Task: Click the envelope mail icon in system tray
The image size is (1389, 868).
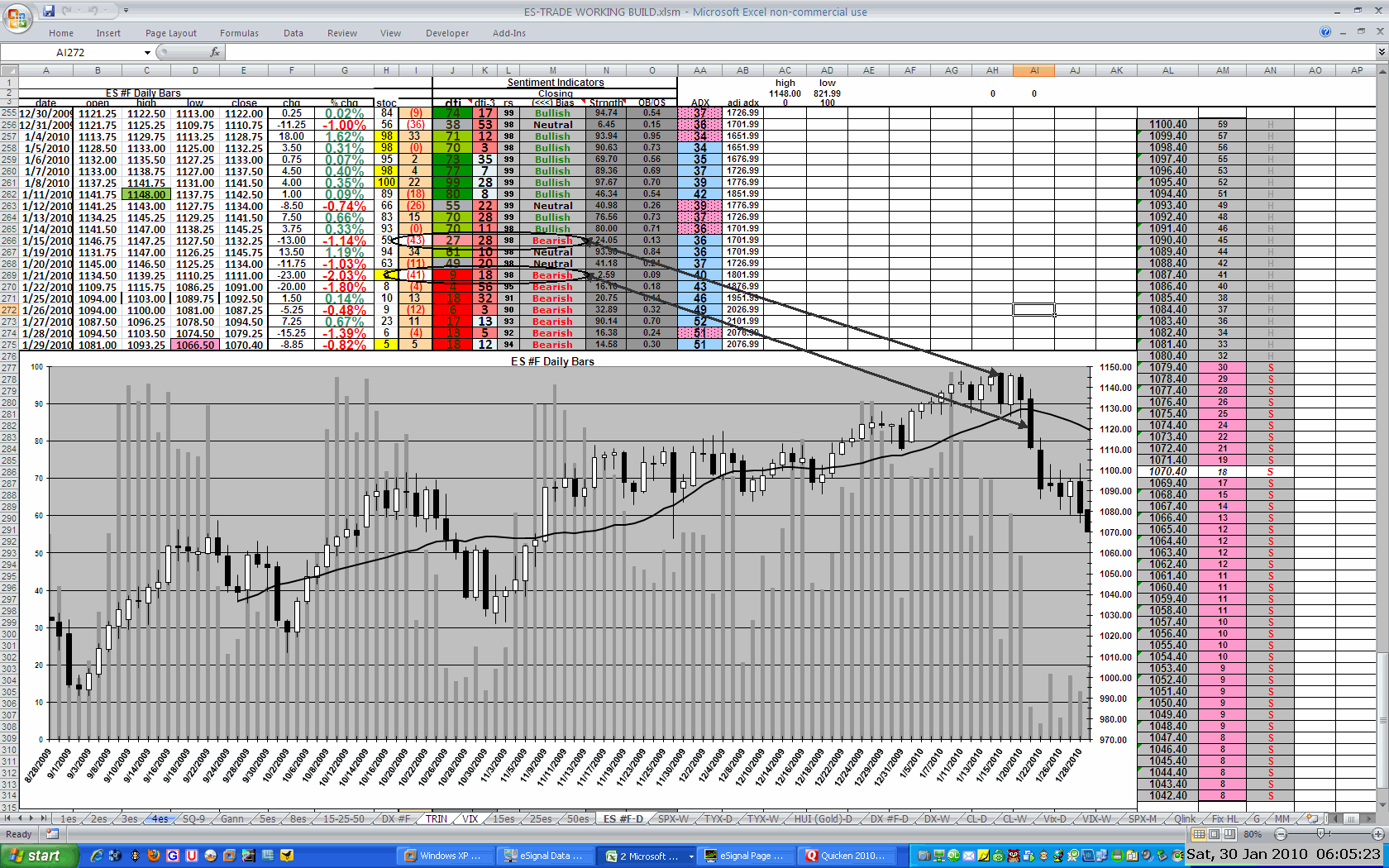Action: pyautogui.click(x=968, y=856)
